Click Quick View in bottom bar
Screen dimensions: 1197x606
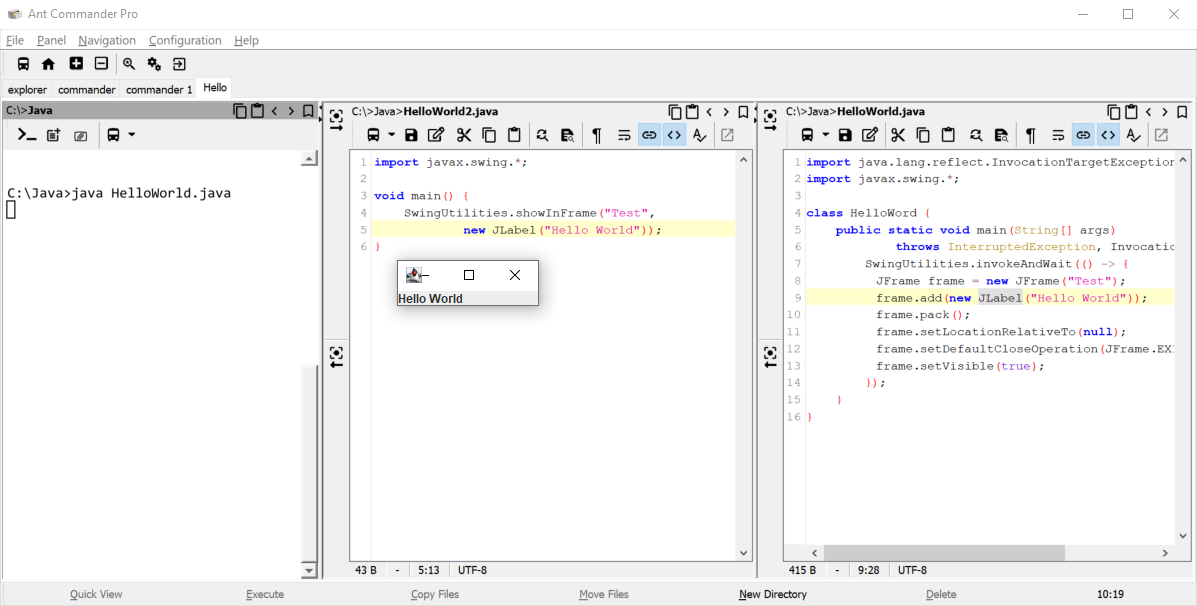coord(96,594)
